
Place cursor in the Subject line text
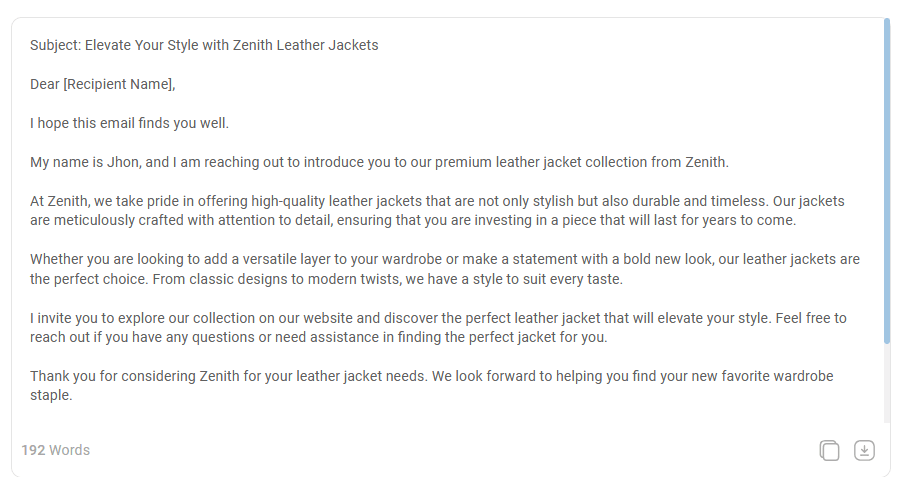(204, 45)
